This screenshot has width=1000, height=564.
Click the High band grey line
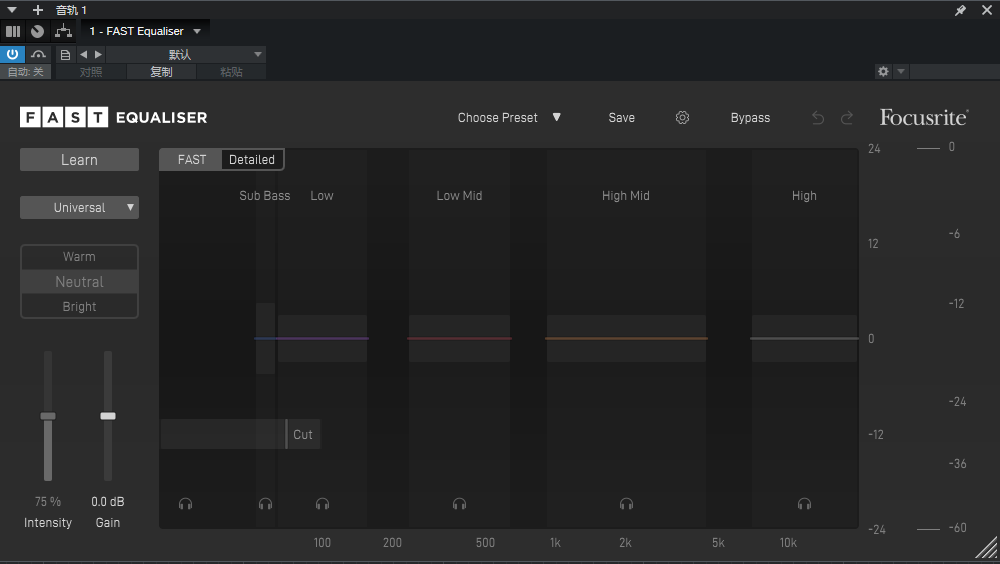coord(804,338)
